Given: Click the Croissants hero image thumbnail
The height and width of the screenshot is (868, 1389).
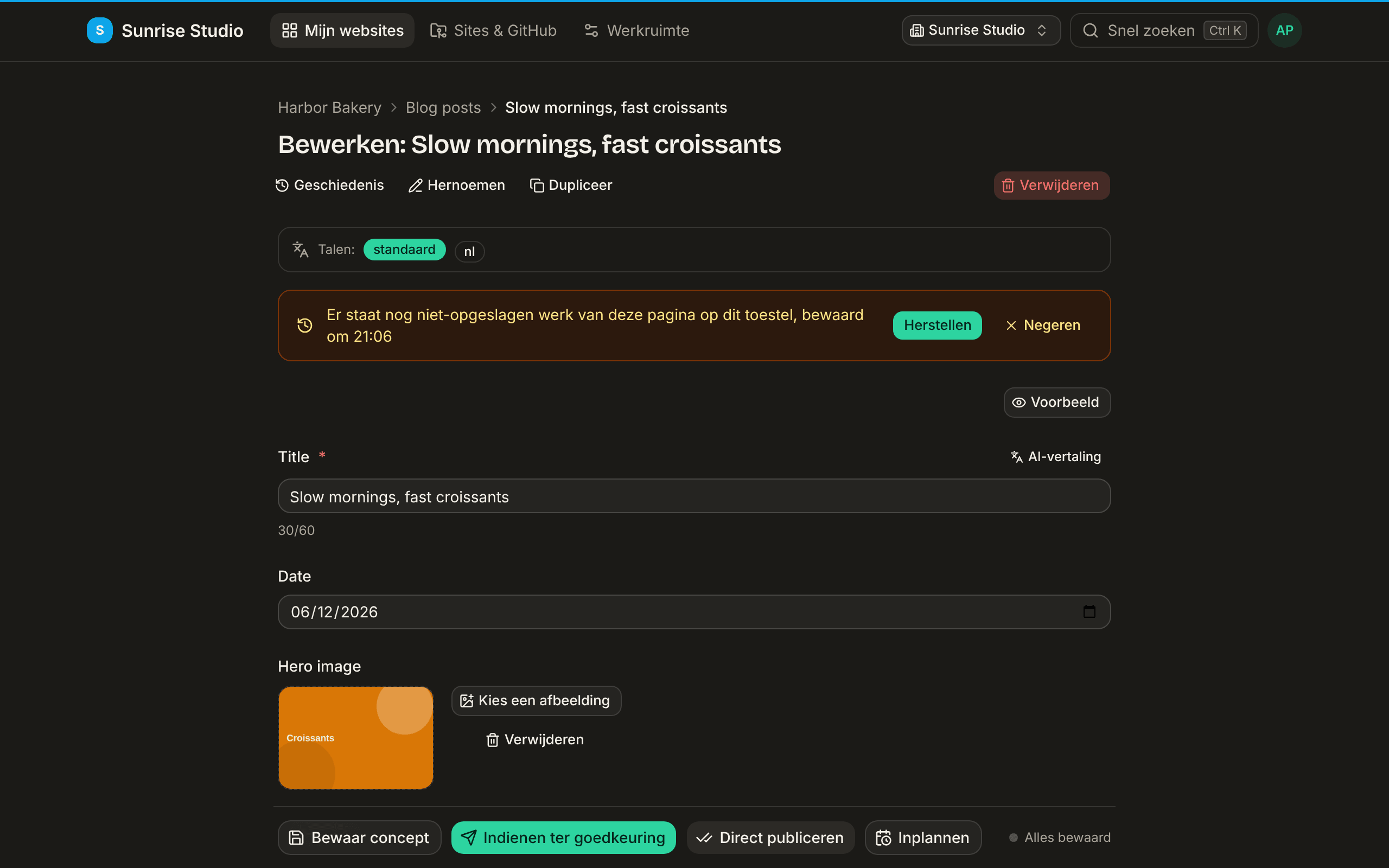Looking at the screenshot, I should coord(356,738).
